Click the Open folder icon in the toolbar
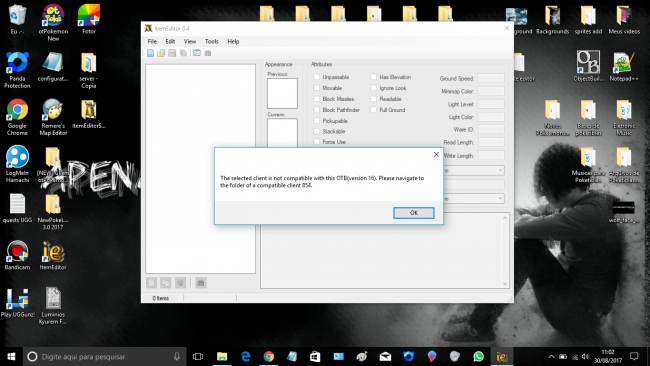Viewport: 650px width, 366px height. tap(161, 53)
